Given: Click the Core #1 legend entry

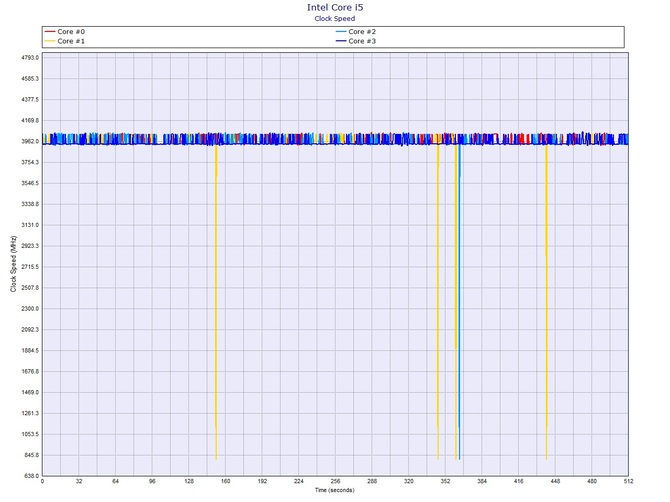Looking at the screenshot, I should click(x=65, y=41).
